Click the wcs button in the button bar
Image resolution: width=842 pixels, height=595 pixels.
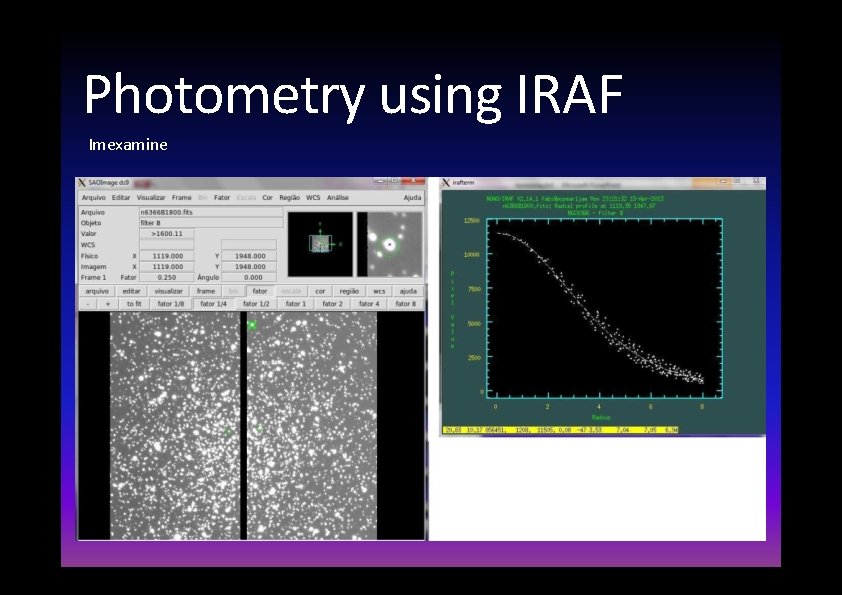click(379, 291)
